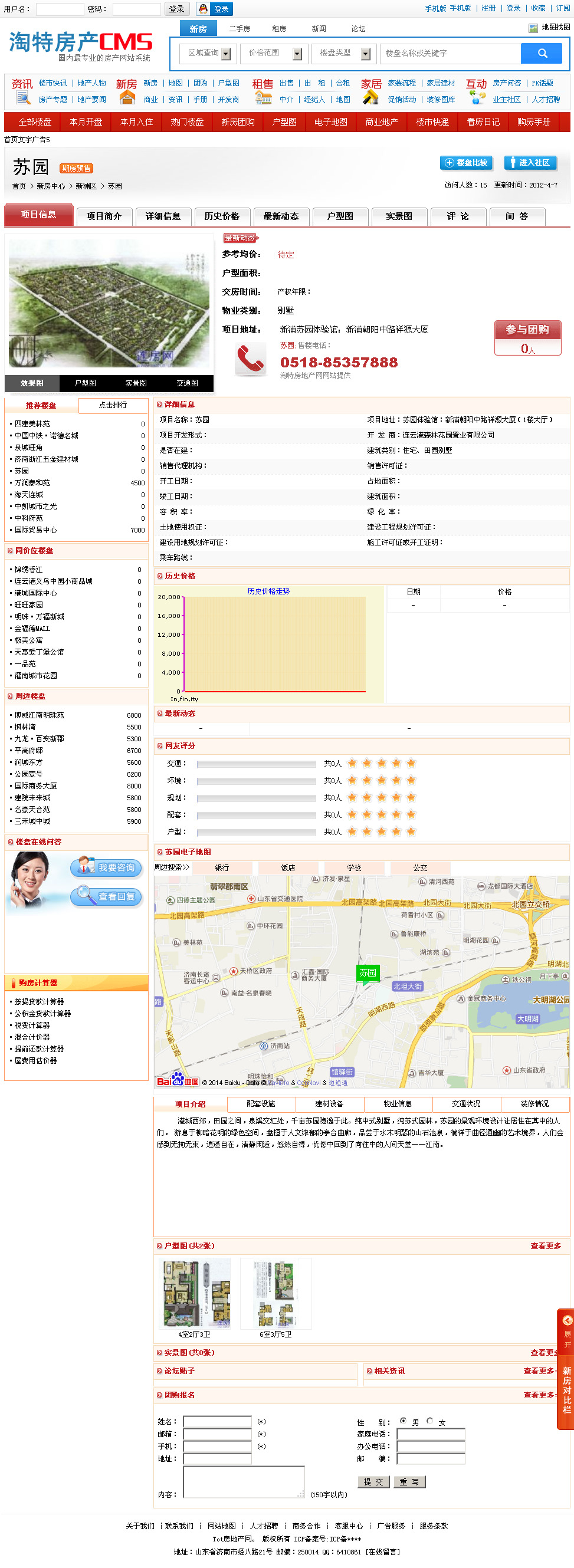Open the 评论 tab
The image size is (574, 1568).
tap(458, 216)
